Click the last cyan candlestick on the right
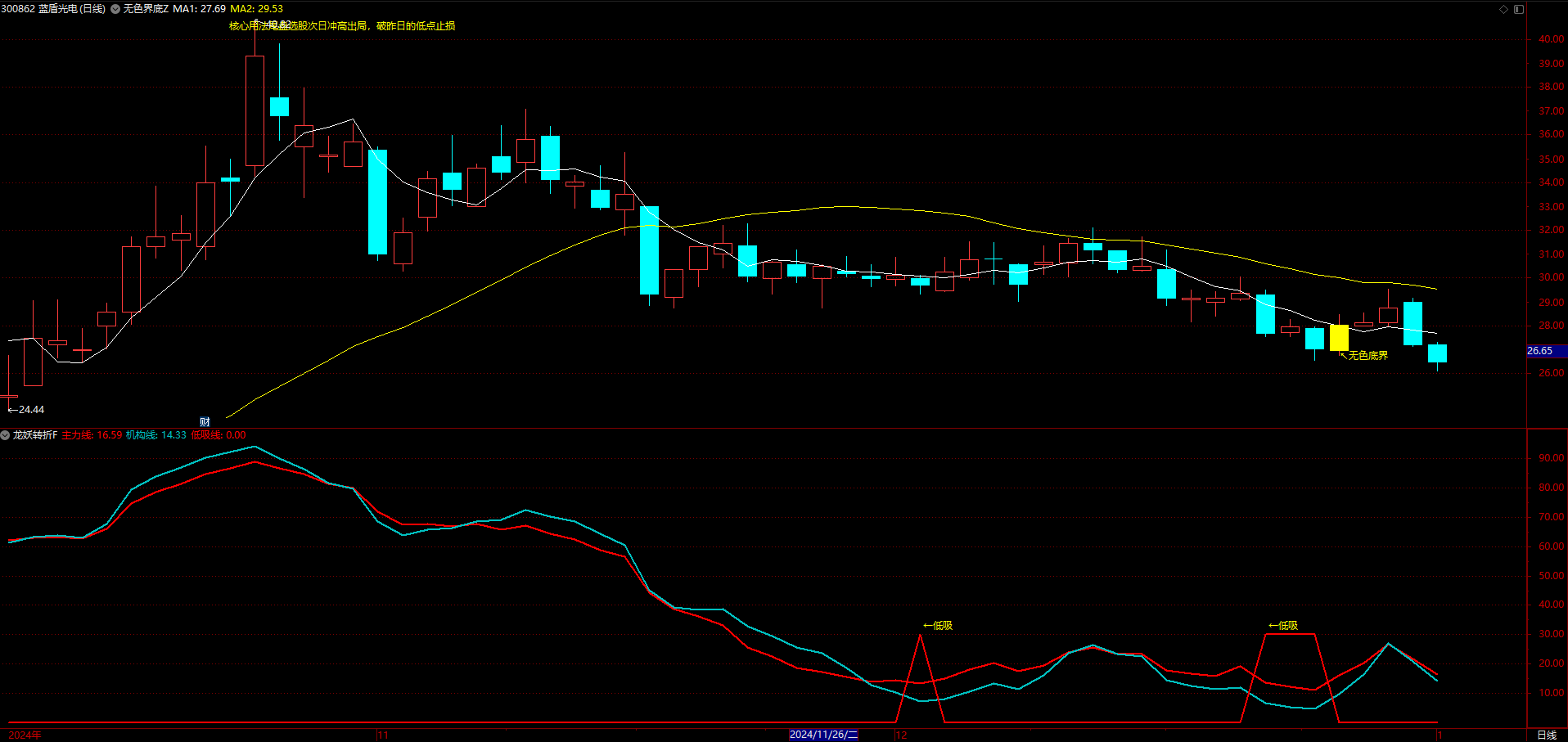This screenshot has width=1568, height=742. pos(1437,353)
